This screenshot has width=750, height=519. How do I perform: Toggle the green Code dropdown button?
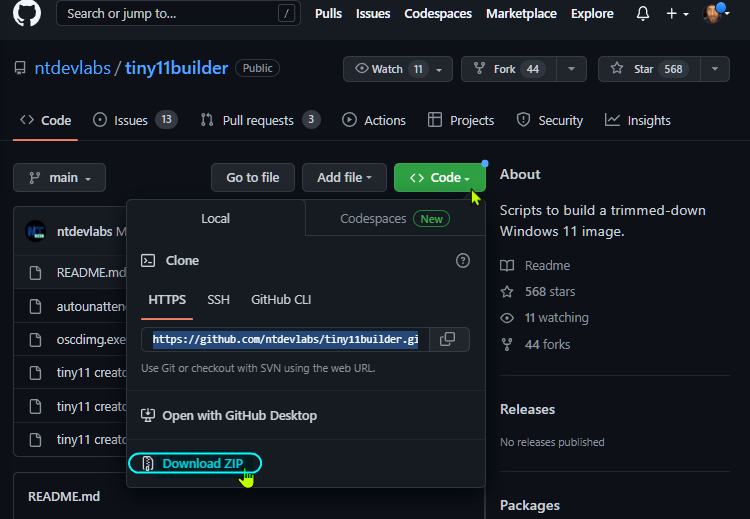(x=440, y=177)
